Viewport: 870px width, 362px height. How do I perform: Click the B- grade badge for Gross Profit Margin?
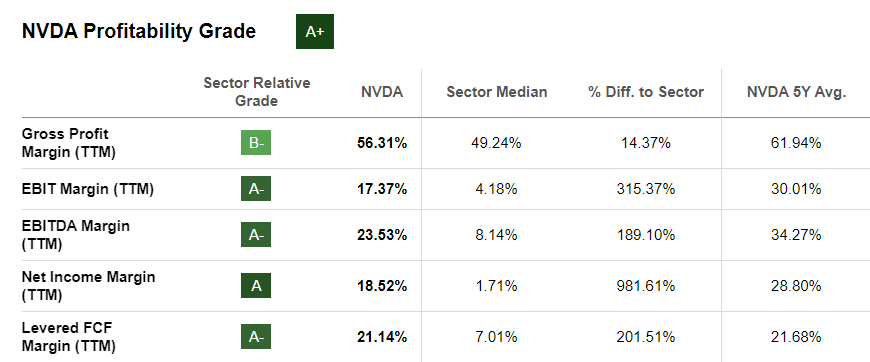coord(256,143)
